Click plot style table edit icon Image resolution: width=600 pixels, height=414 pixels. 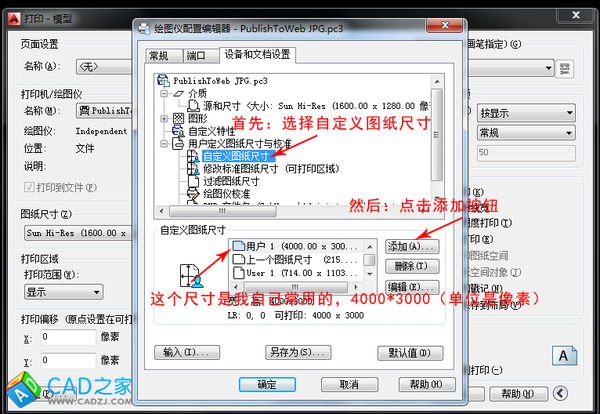pos(565,69)
